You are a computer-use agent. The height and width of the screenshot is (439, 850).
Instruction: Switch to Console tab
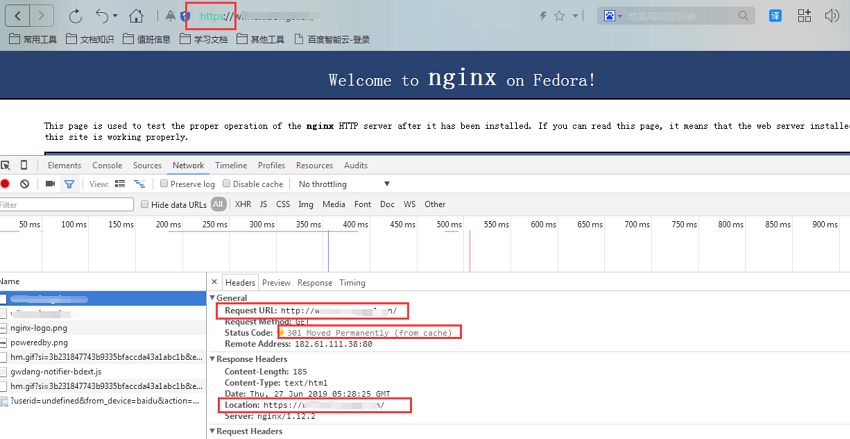click(107, 165)
